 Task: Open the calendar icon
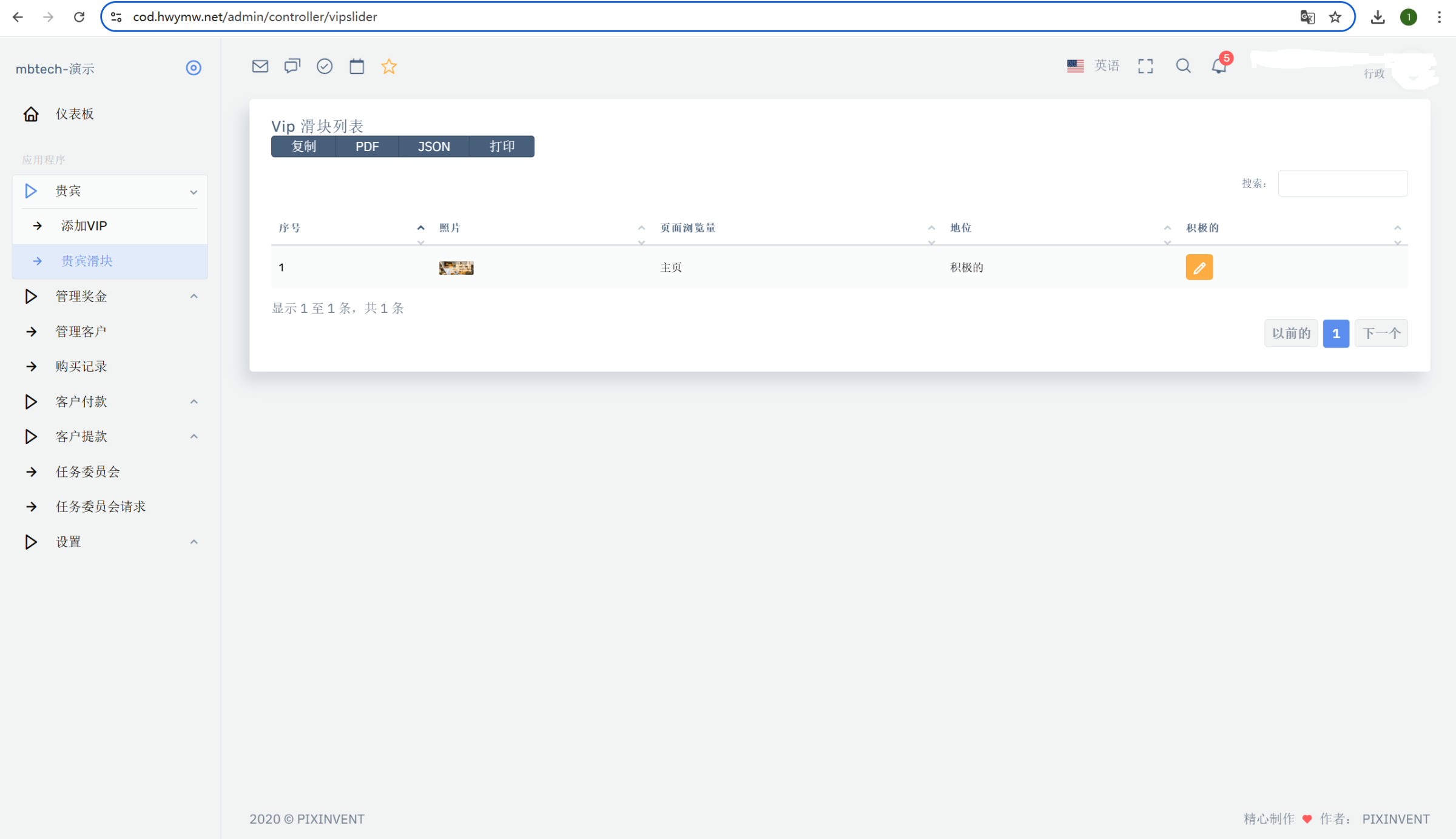[357, 66]
